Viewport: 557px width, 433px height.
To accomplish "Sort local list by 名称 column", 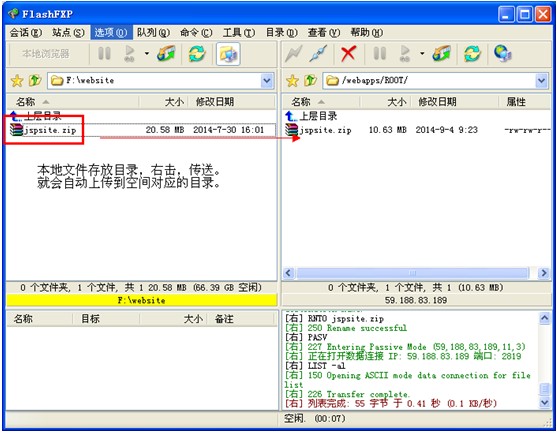I will pos(73,102).
